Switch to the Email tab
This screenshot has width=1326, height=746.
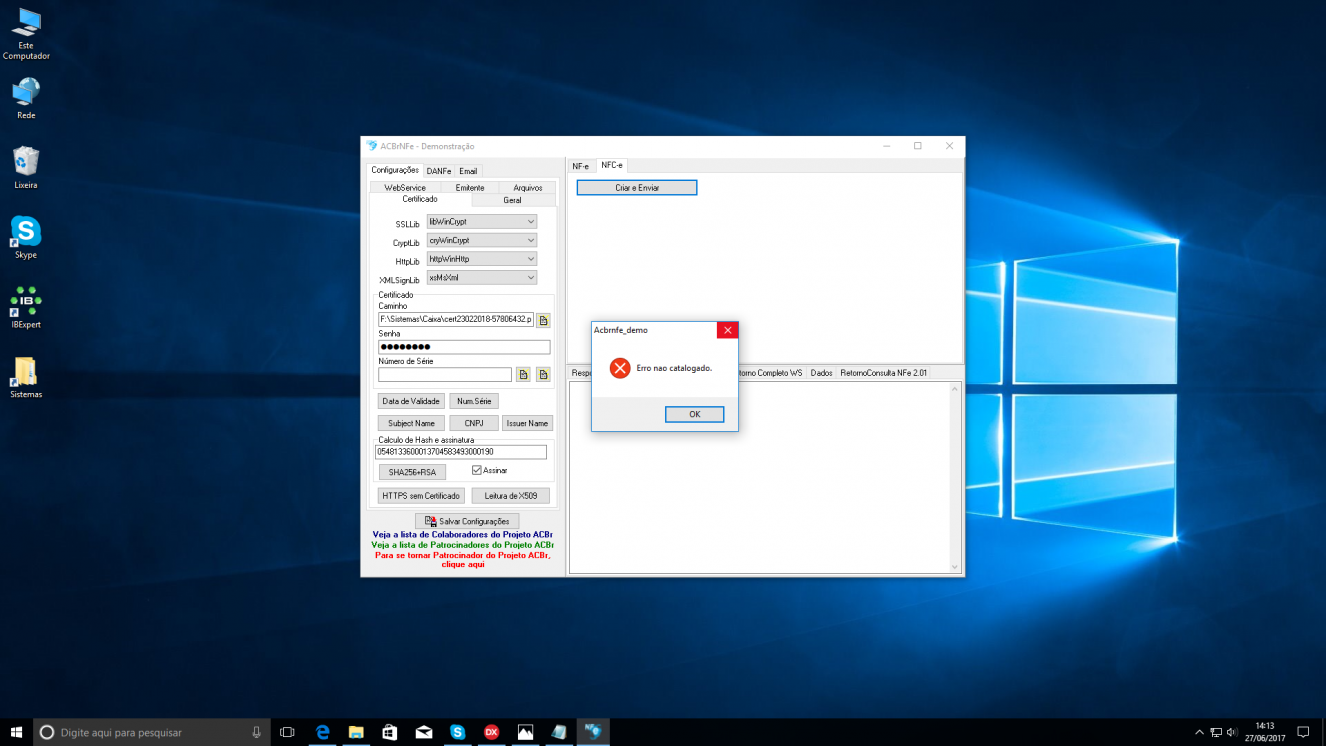tap(468, 171)
